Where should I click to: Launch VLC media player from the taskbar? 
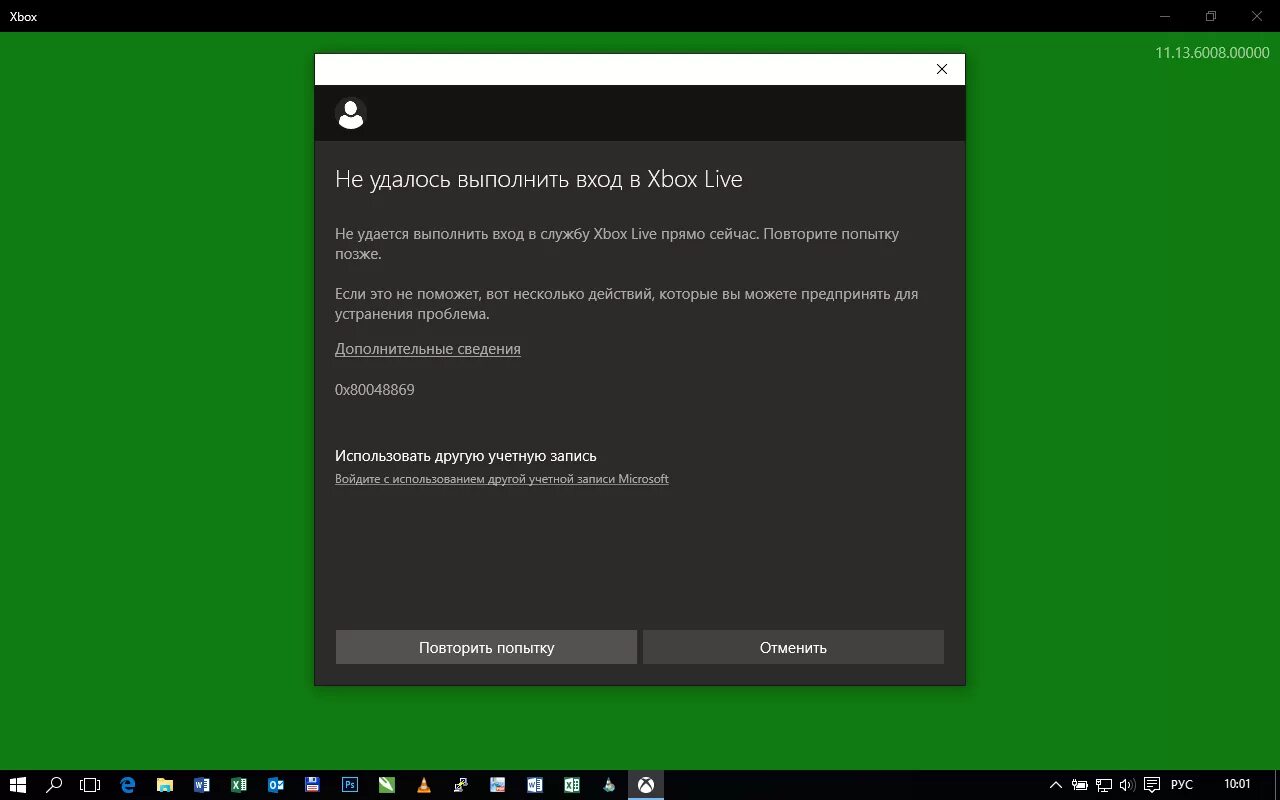click(x=424, y=785)
